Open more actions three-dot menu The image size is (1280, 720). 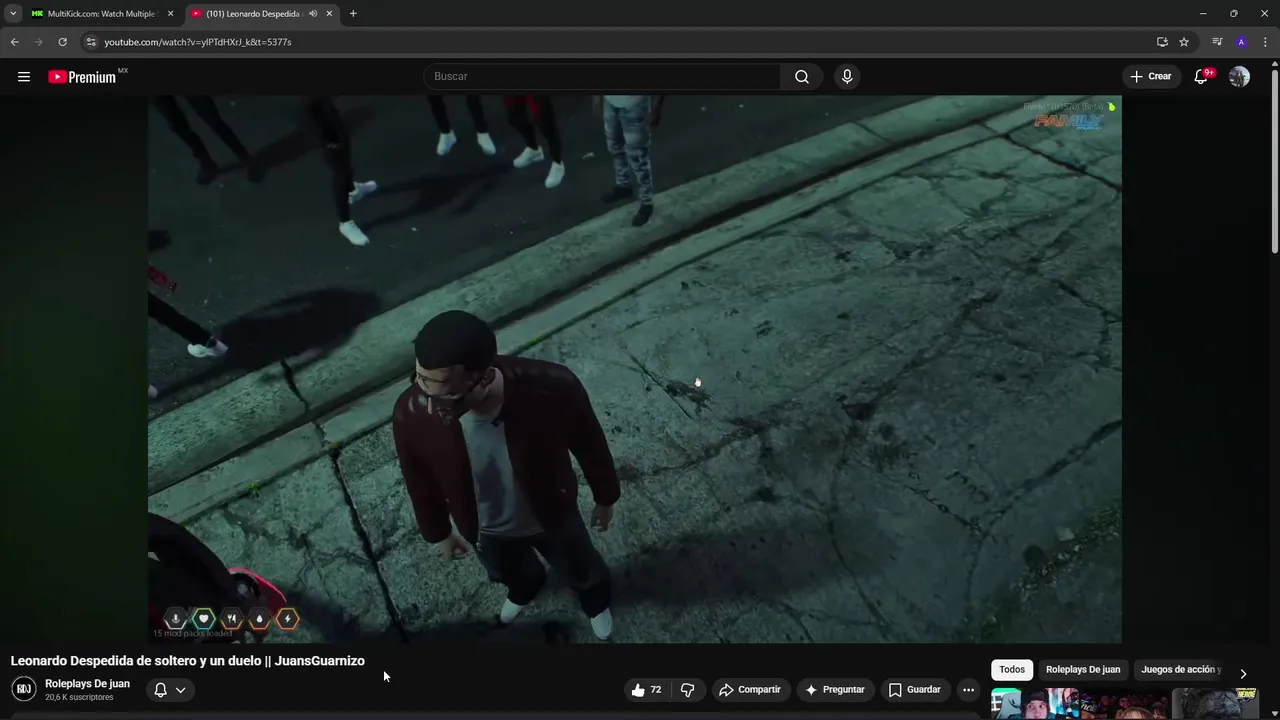968,690
